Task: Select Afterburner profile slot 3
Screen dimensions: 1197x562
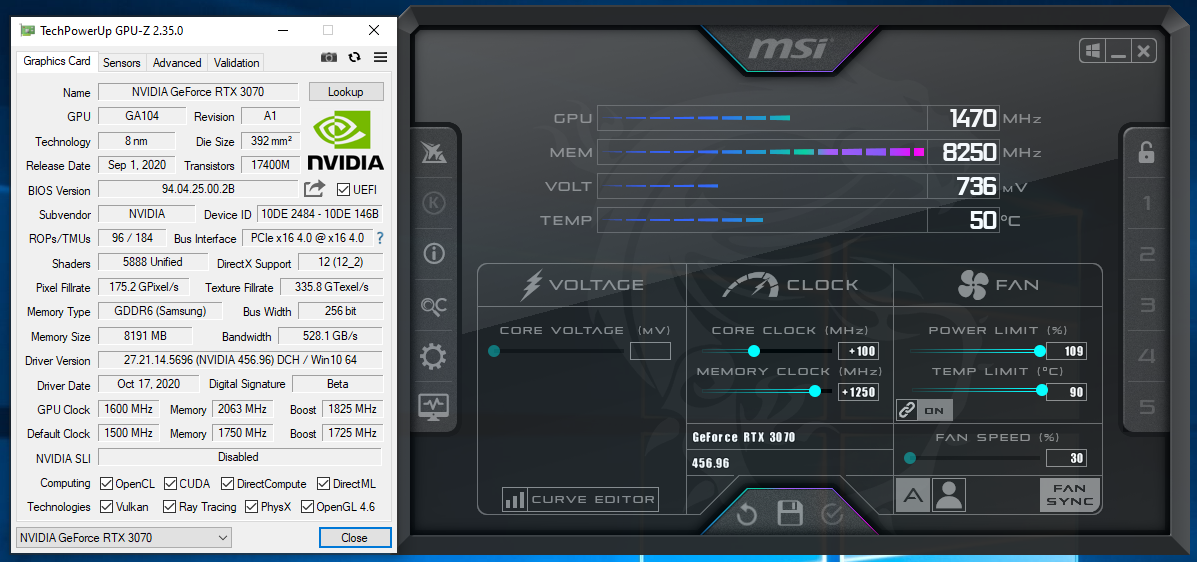Action: pyautogui.click(x=1147, y=305)
